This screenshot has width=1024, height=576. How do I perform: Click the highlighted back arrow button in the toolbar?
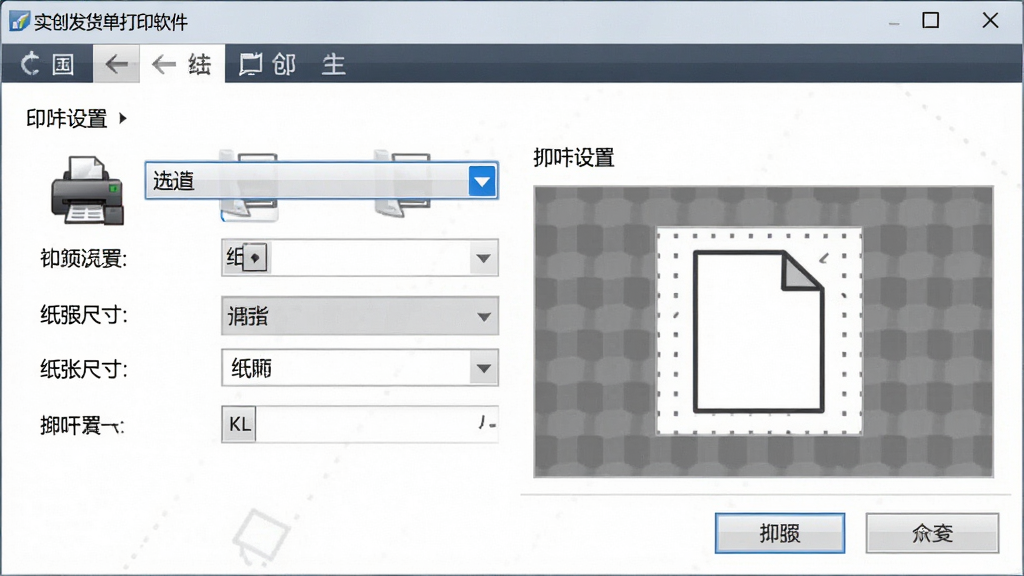click(x=116, y=64)
